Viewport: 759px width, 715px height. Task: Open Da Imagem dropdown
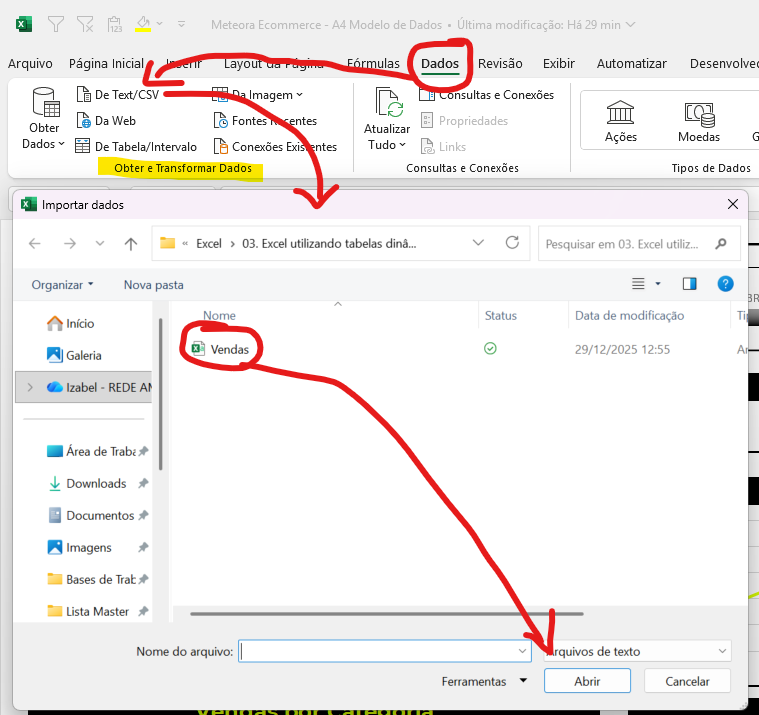coord(258,95)
